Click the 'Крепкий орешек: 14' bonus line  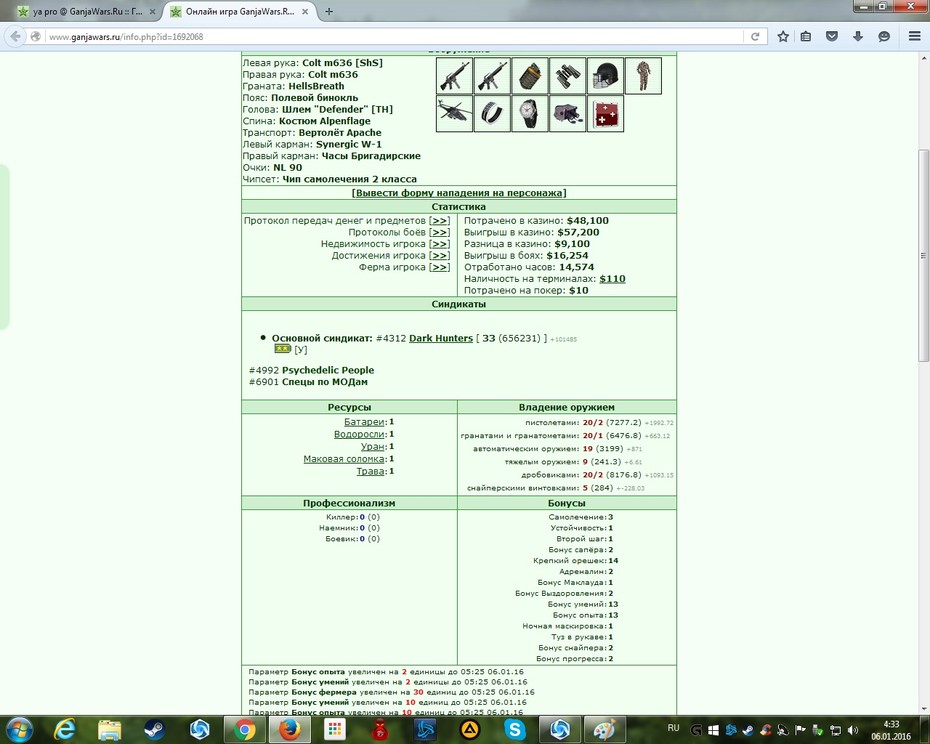(x=575, y=561)
